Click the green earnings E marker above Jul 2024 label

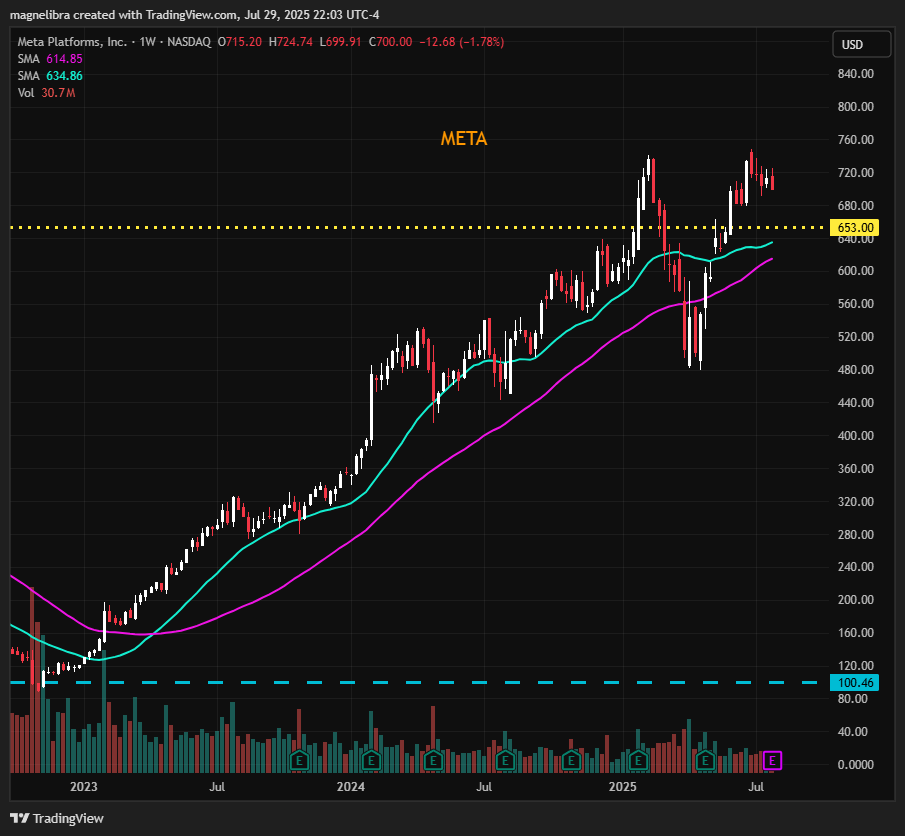coord(505,760)
